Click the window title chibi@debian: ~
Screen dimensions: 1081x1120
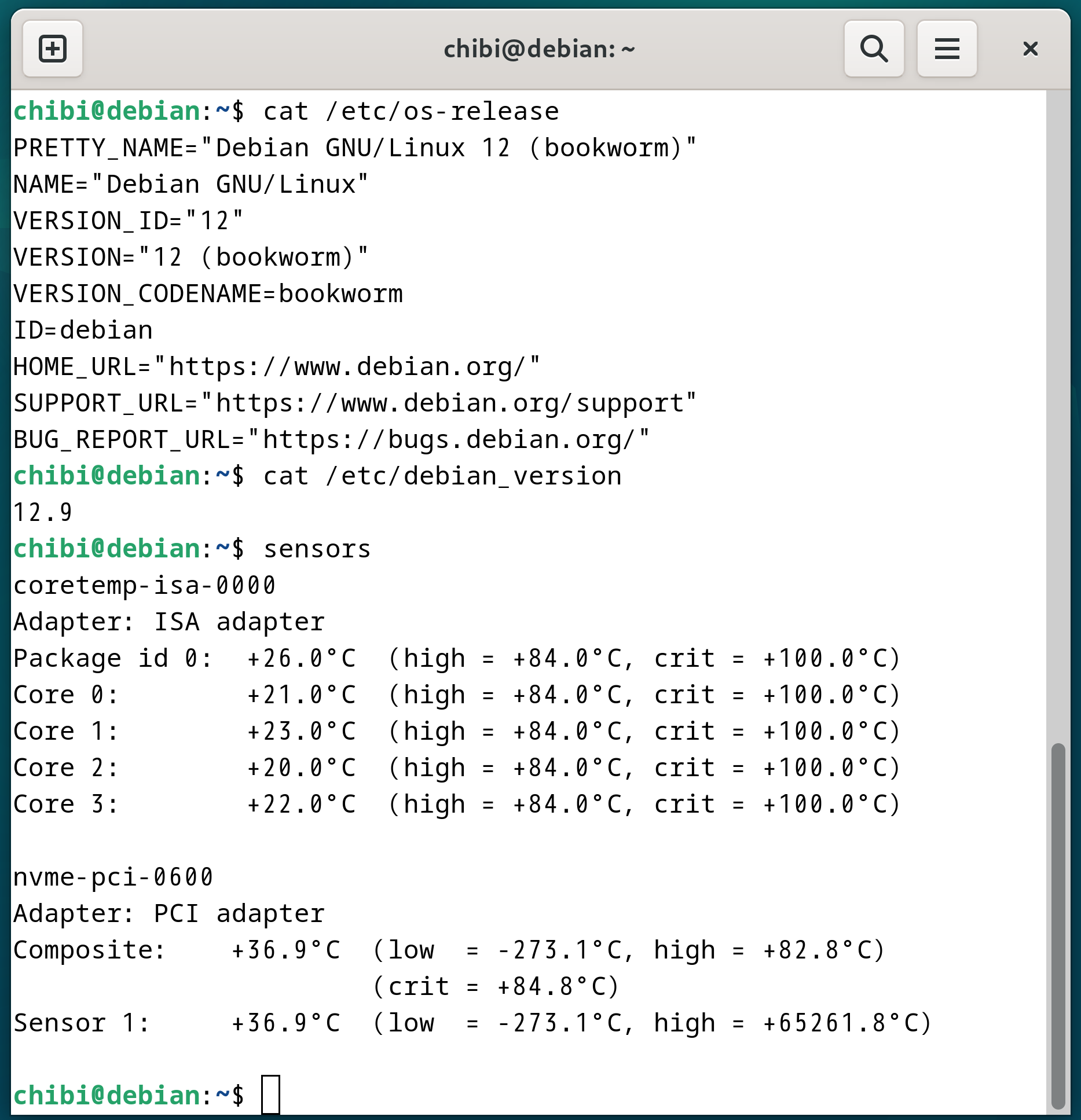click(x=539, y=49)
